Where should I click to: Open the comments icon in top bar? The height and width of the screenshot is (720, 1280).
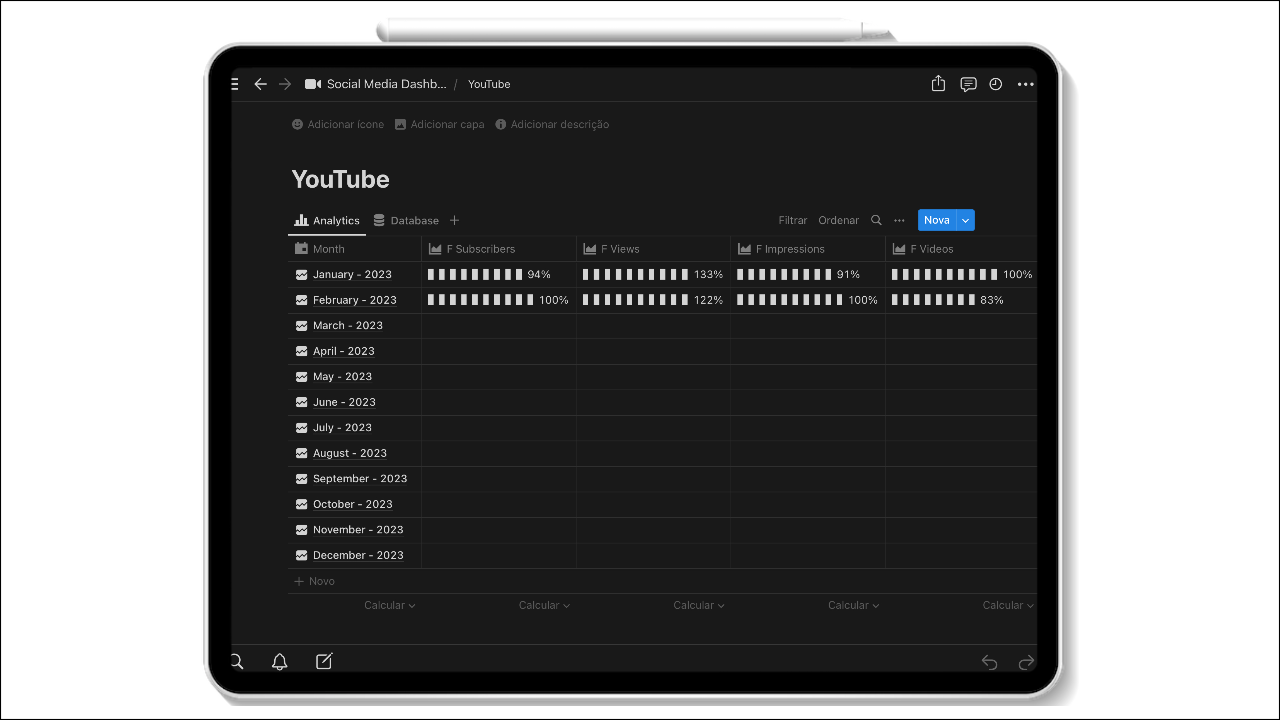click(x=968, y=84)
